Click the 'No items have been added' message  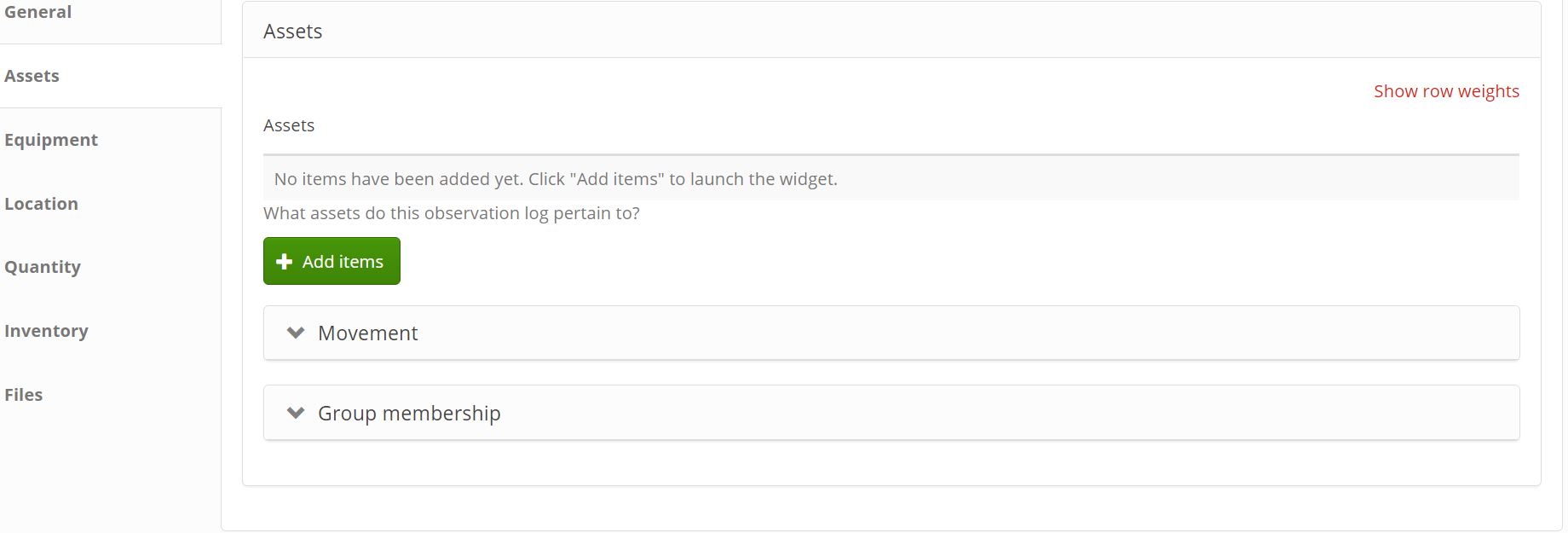[x=556, y=179]
